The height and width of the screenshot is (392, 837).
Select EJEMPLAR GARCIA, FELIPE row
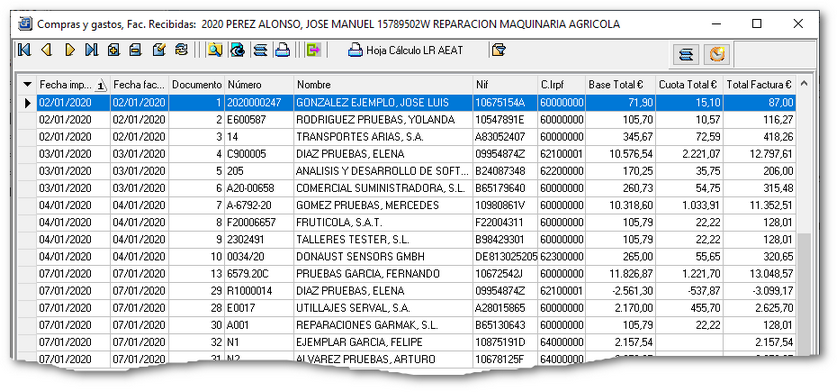tap(416, 342)
